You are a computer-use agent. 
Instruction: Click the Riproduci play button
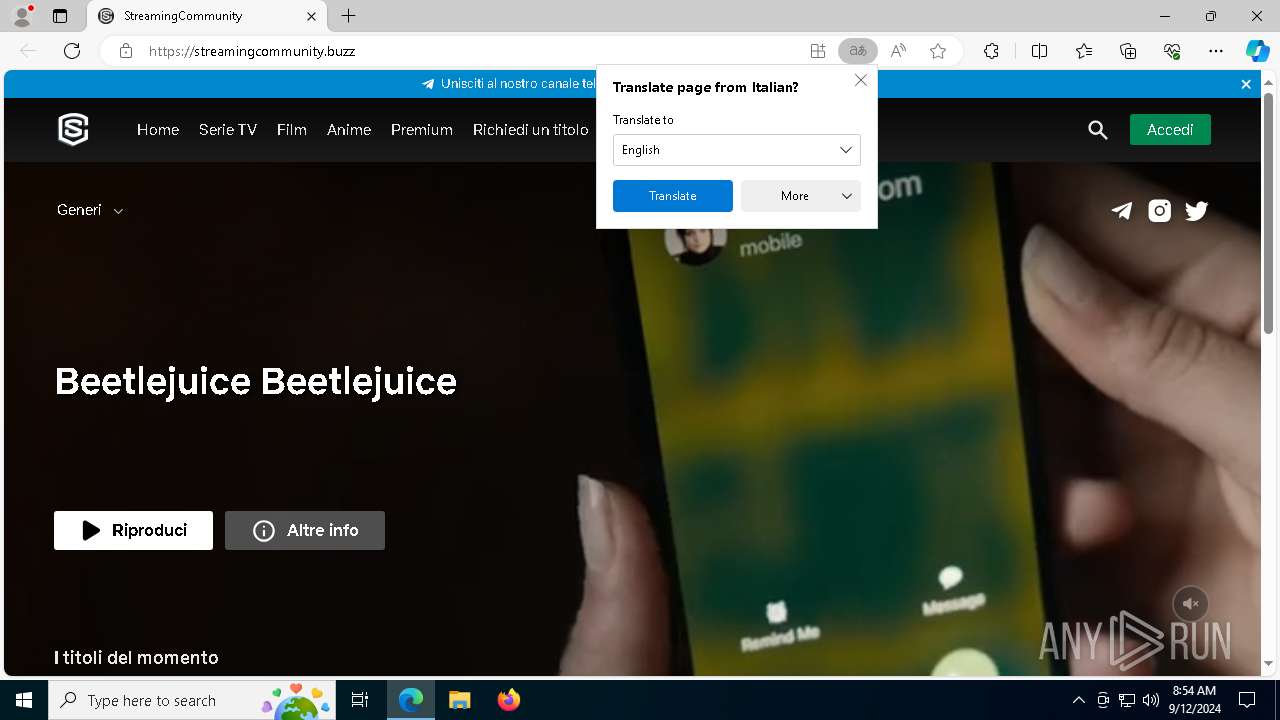click(133, 531)
